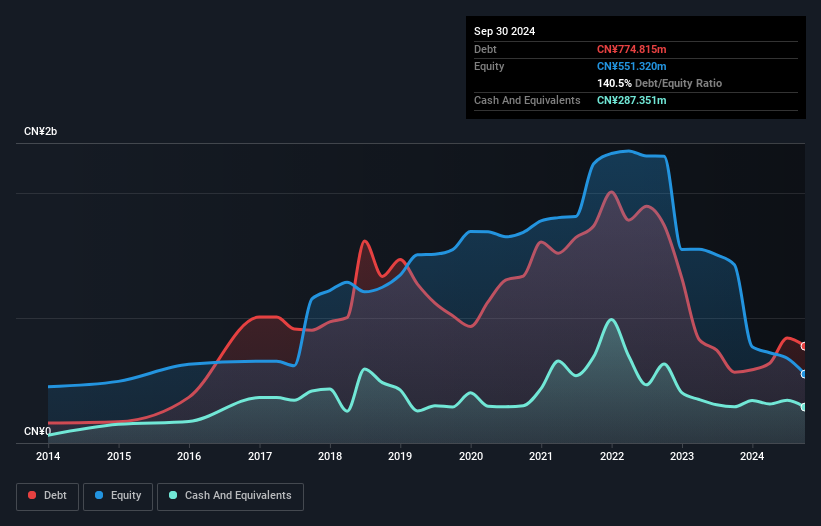Click the CN¥0 y-axis label

click(x=37, y=431)
